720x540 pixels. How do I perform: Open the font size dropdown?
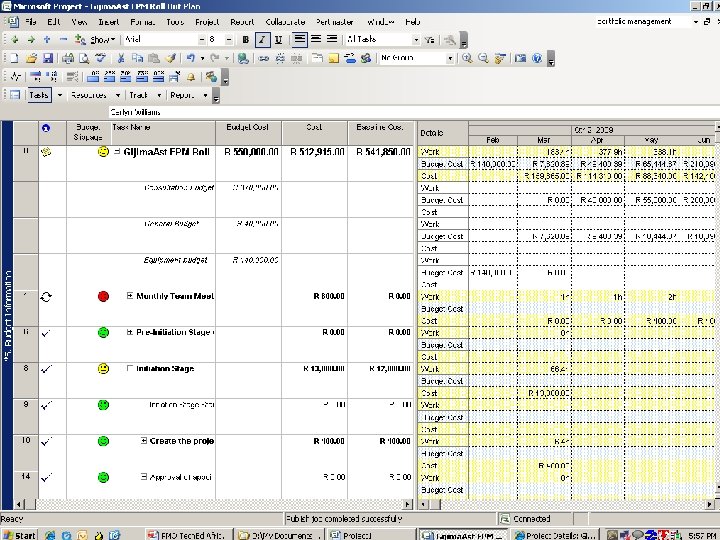[229, 40]
